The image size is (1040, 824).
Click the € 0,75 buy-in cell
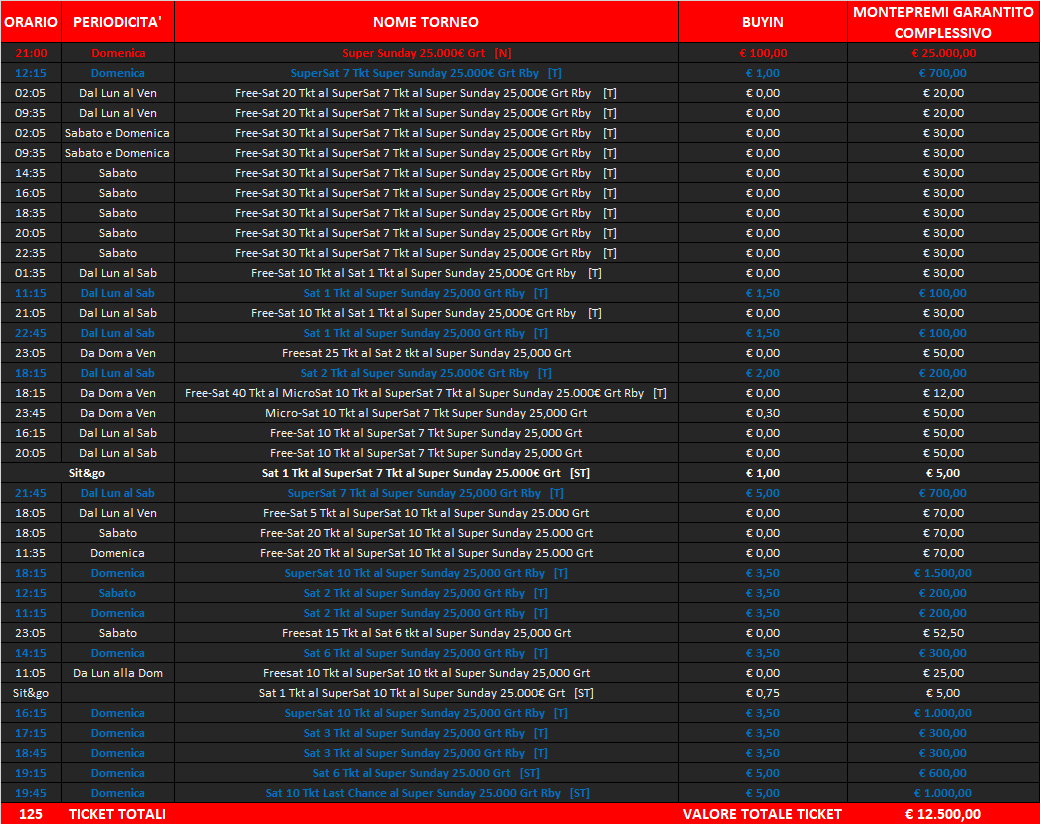763,693
